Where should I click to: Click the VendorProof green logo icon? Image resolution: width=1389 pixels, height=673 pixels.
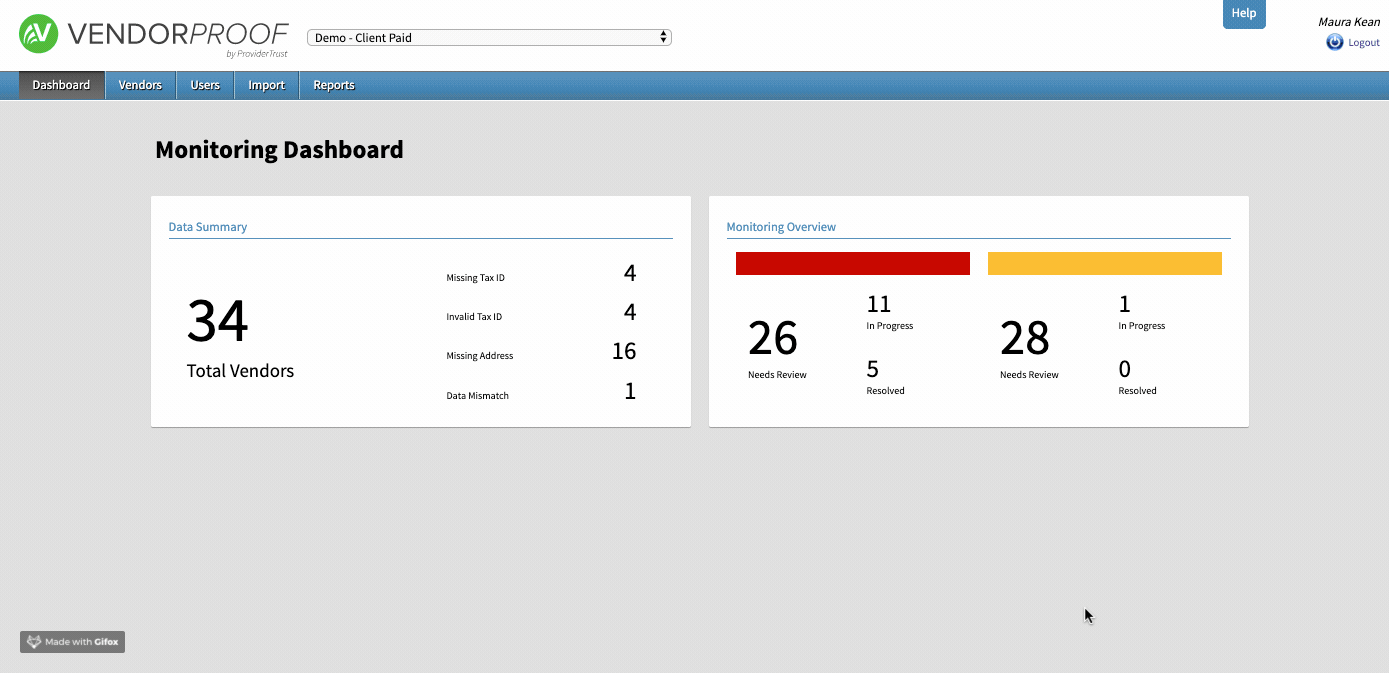point(39,34)
